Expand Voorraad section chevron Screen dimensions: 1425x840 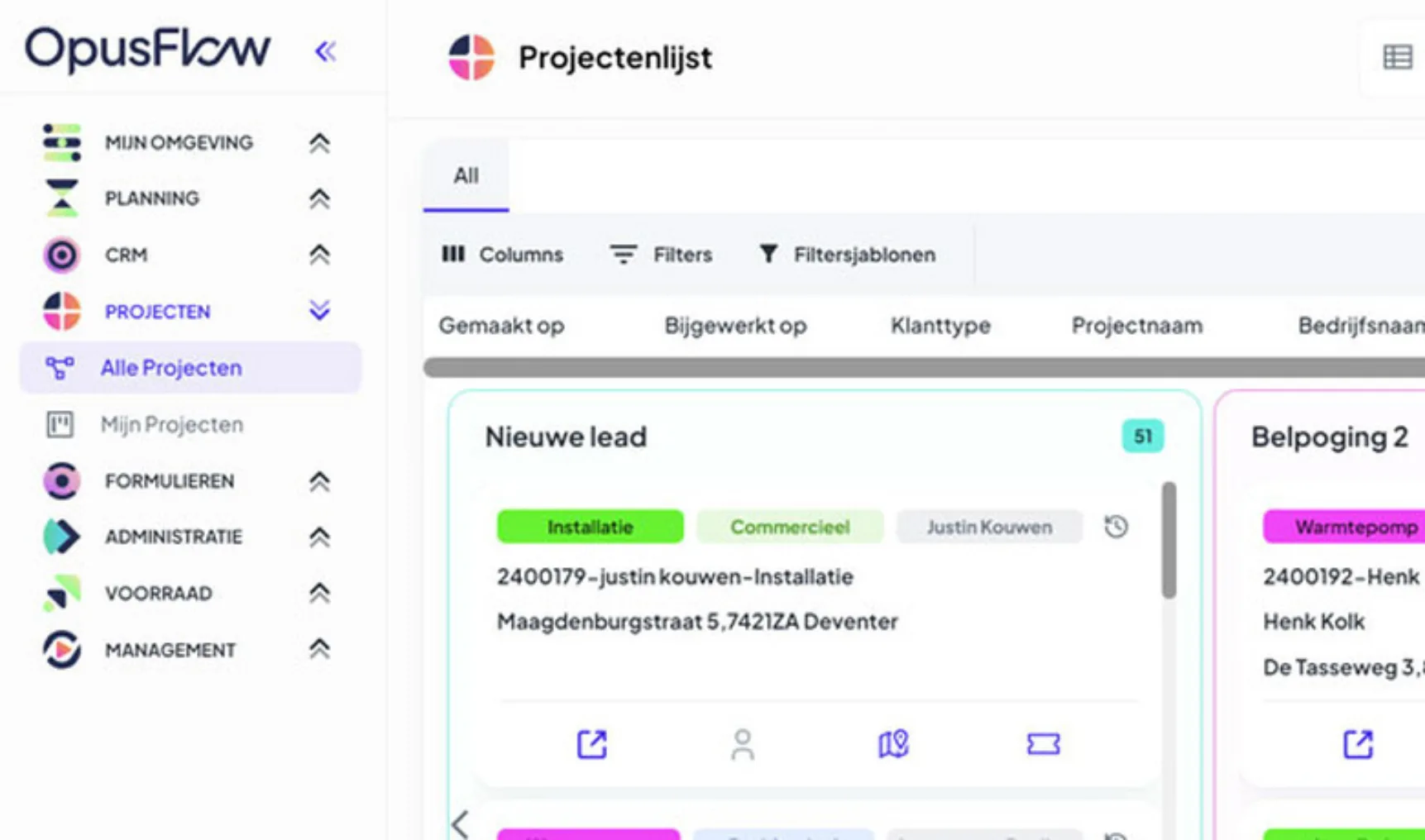[x=319, y=593]
